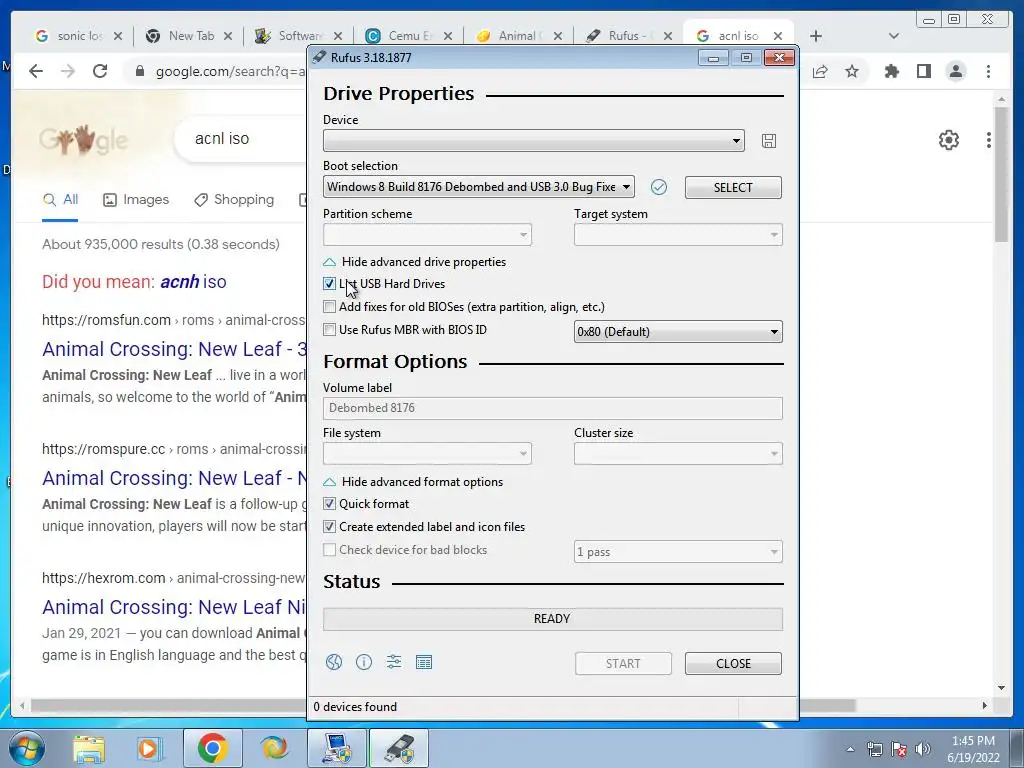This screenshot has height=768, width=1024.
Task: Open Rufus language globe icon
Action: 334,662
